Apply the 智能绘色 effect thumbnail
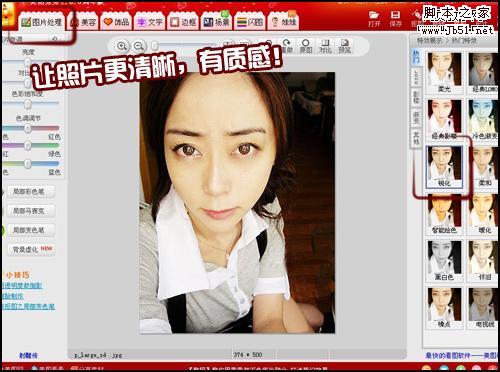The width and height of the screenshot is (500, 372). pyautogui.click(x=444, y=214)
